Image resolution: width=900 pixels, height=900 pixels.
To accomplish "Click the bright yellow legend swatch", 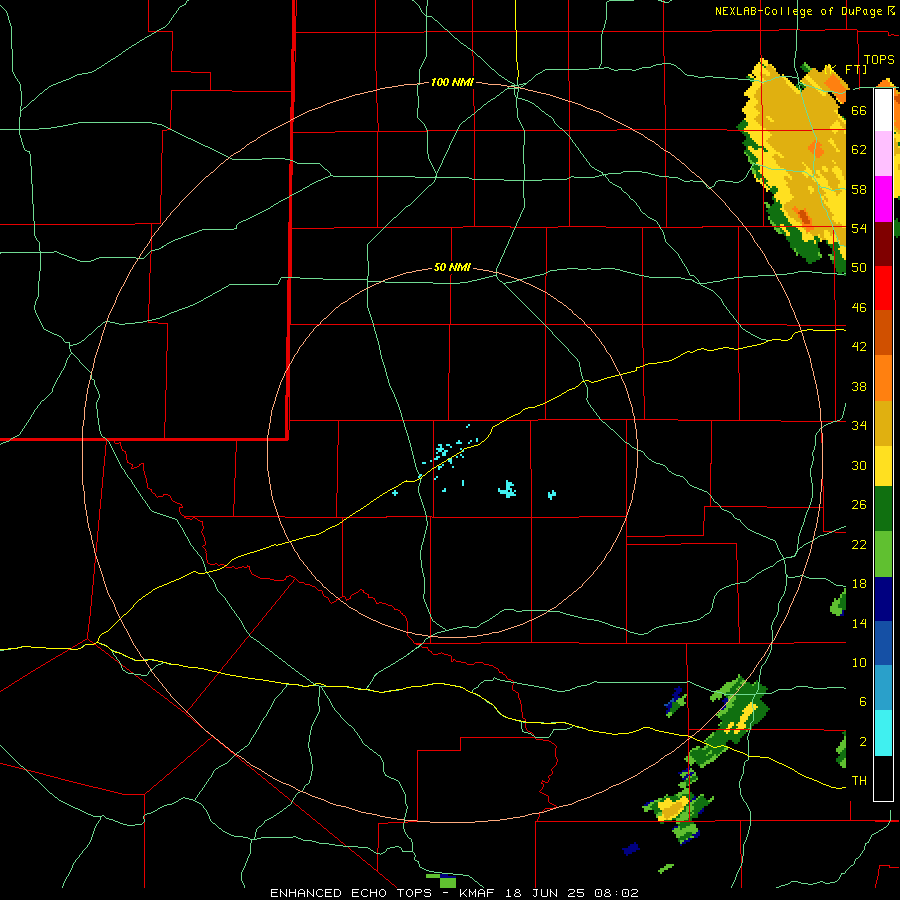I will (x=883, y=465).
